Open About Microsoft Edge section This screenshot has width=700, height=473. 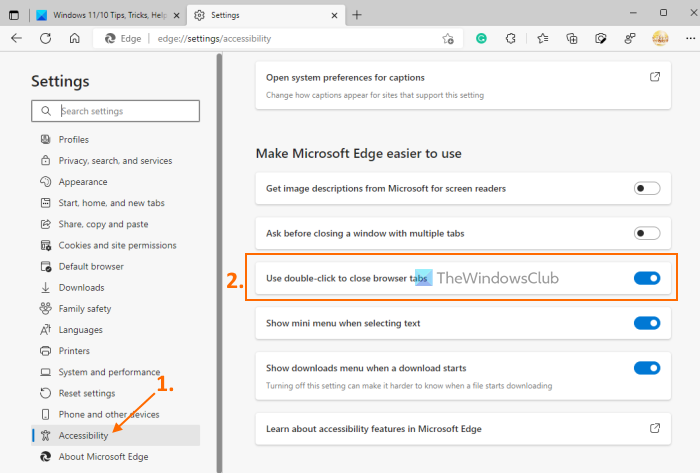tap(115, 456)
